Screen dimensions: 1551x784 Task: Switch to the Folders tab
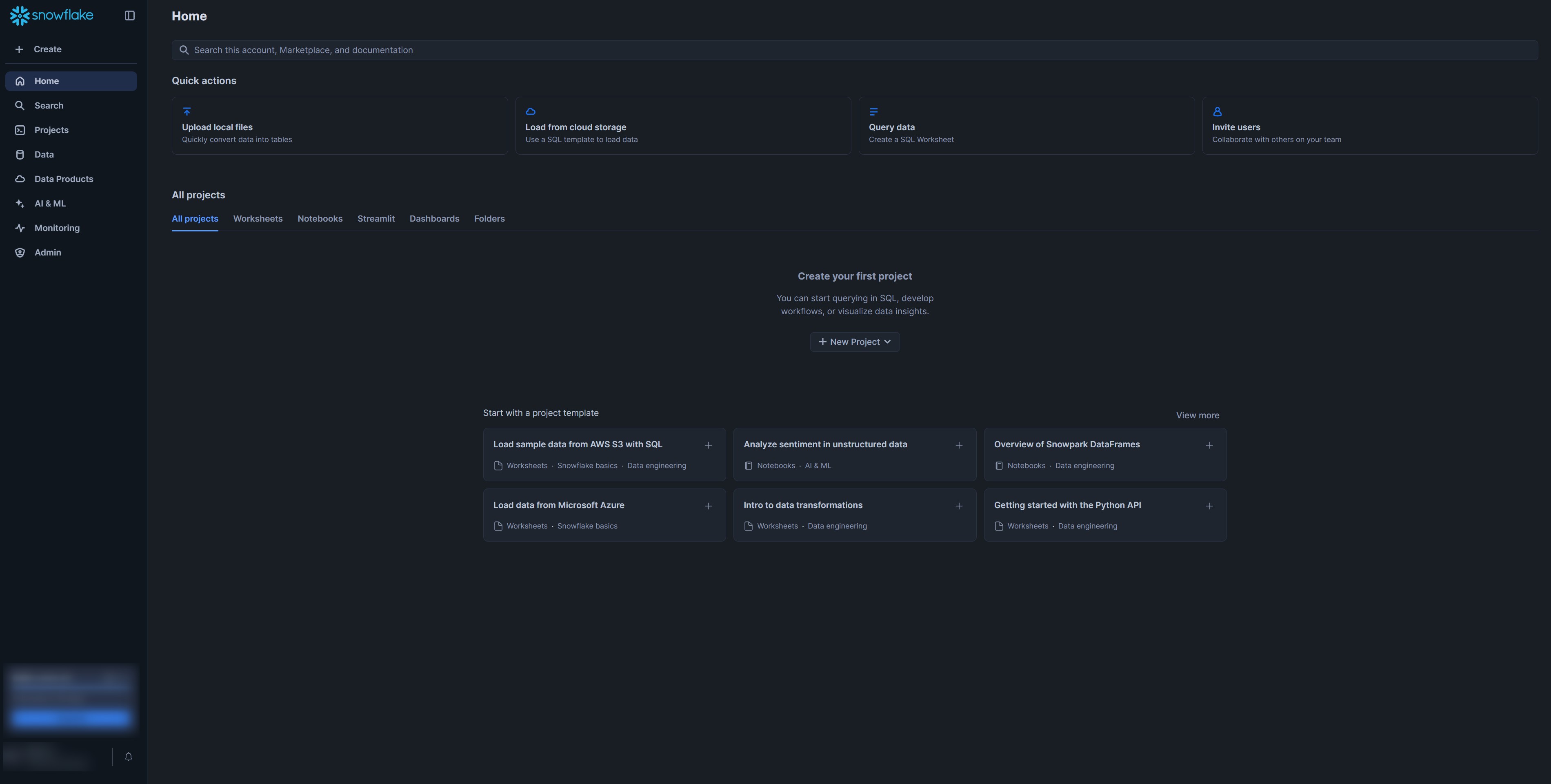(489, 219)
